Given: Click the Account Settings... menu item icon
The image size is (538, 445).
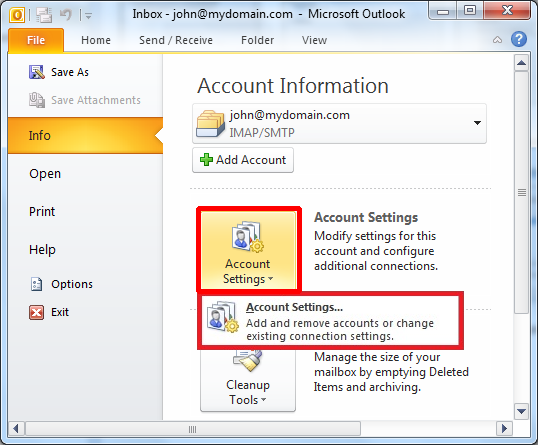Looking at the screenshot, I should click(223, 316).
